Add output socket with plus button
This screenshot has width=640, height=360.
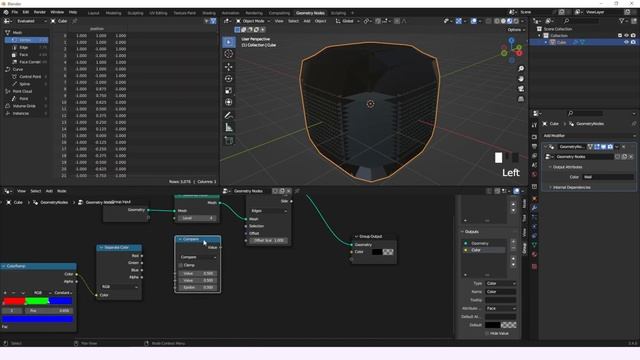click(x=513, y=241)
